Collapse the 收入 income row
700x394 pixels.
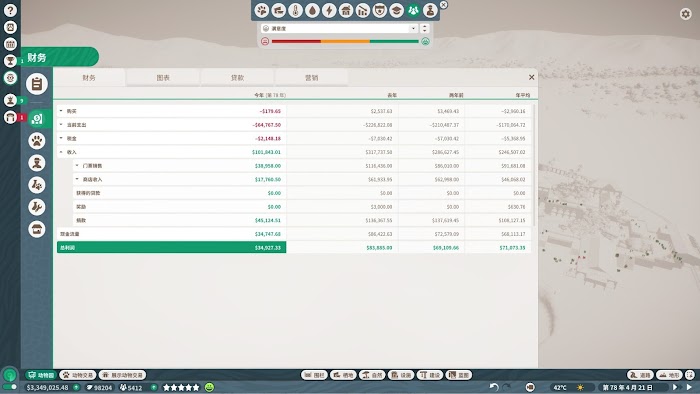point(171,152)
